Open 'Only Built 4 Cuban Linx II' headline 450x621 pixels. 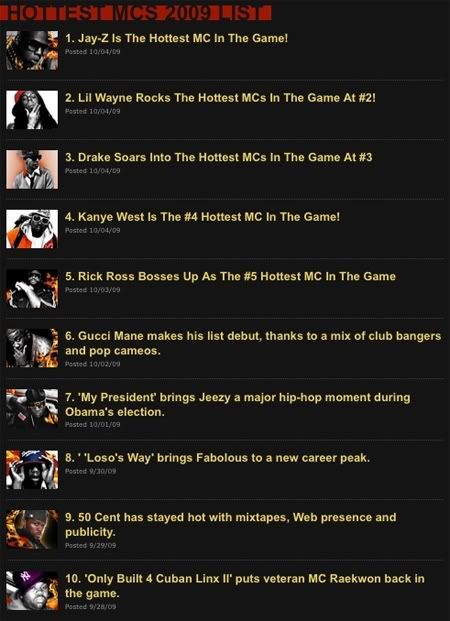pyautogui.click(x=245, y=586)
